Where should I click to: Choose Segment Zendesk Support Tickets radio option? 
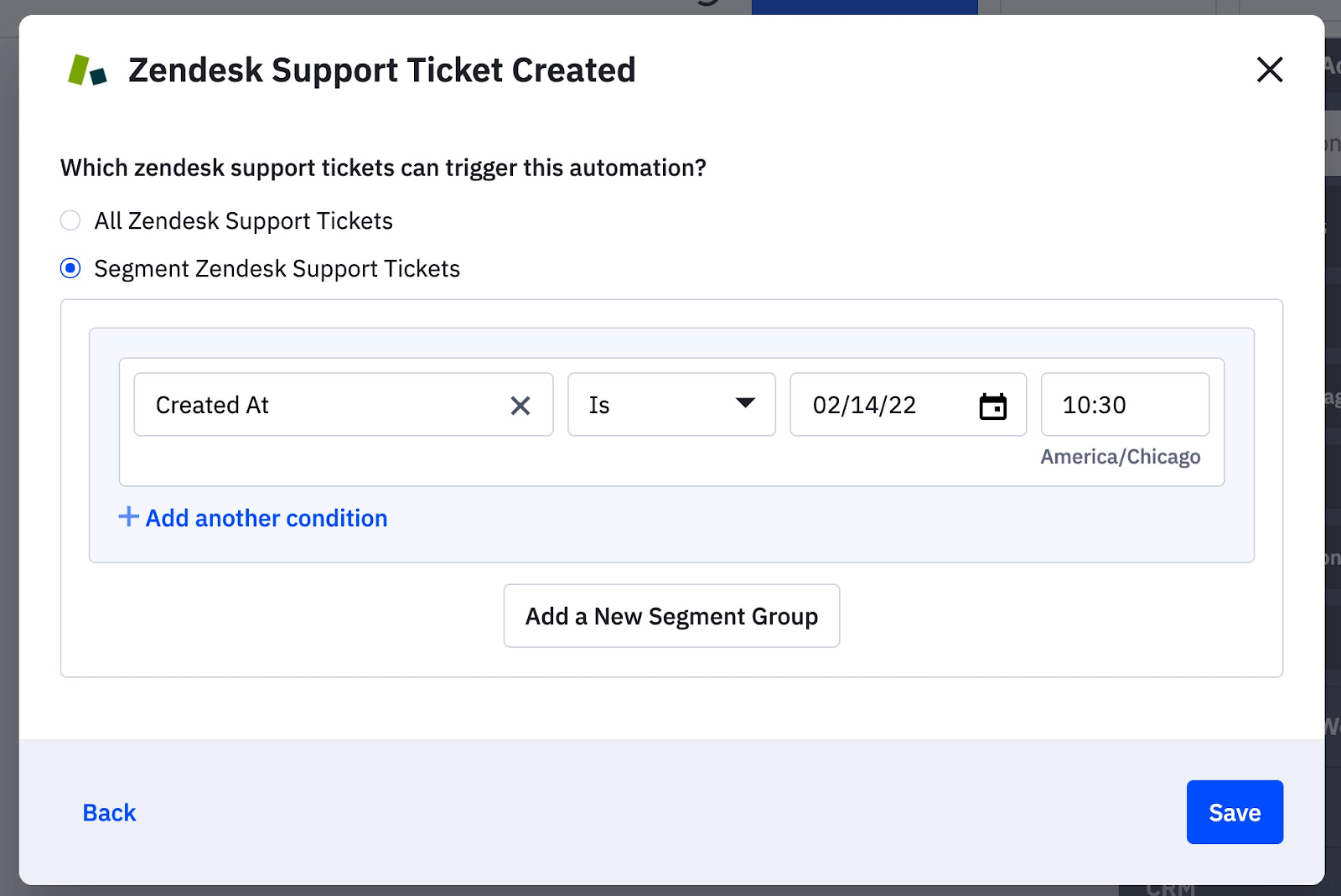coord(70,268)
